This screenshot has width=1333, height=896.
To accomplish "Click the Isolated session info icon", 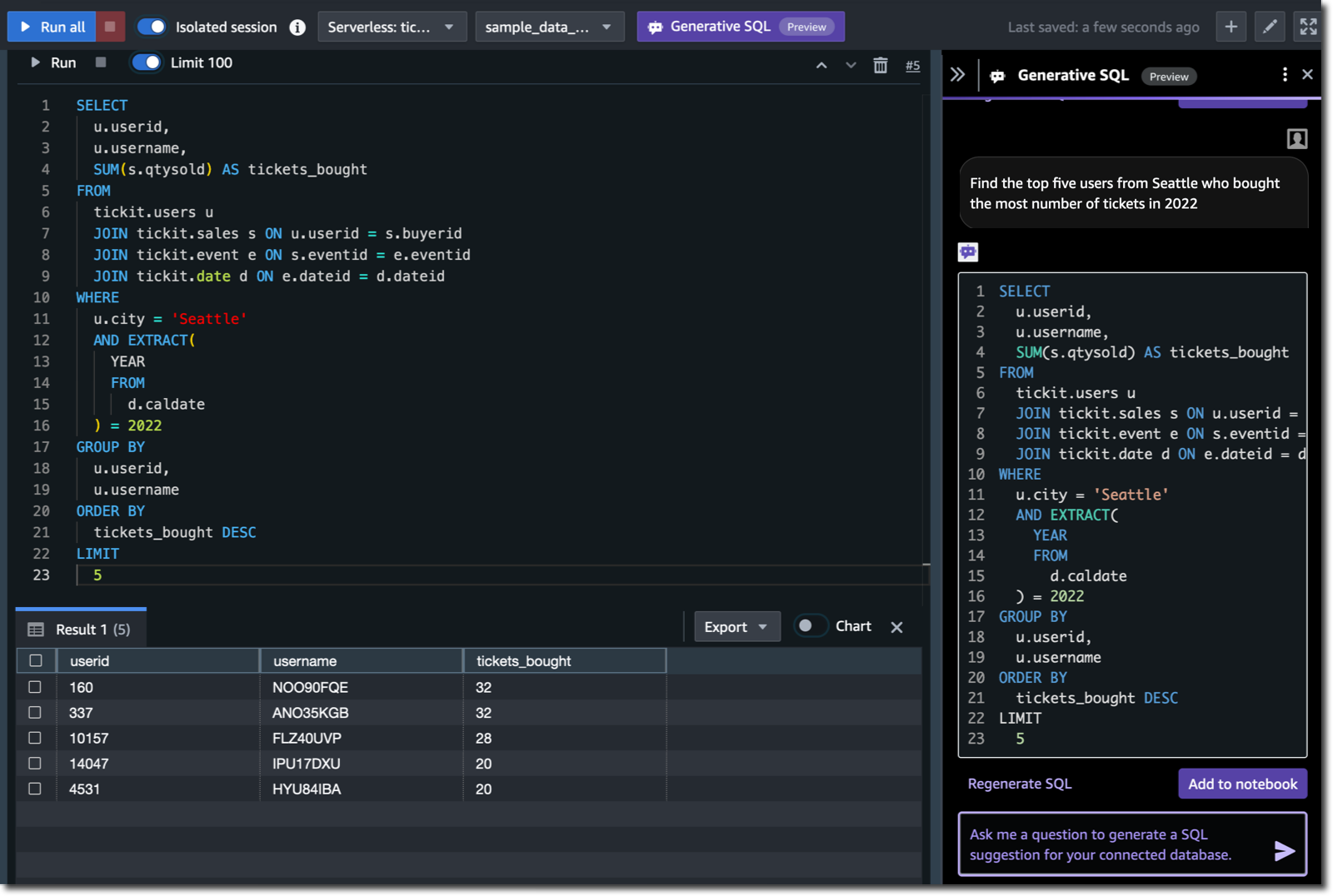I will (x=297, y=27).
